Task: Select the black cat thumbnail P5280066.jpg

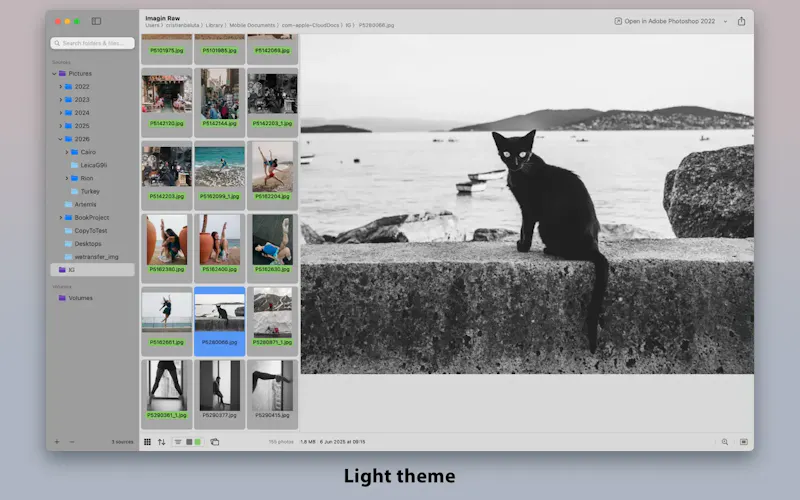Action: [219, 321]
